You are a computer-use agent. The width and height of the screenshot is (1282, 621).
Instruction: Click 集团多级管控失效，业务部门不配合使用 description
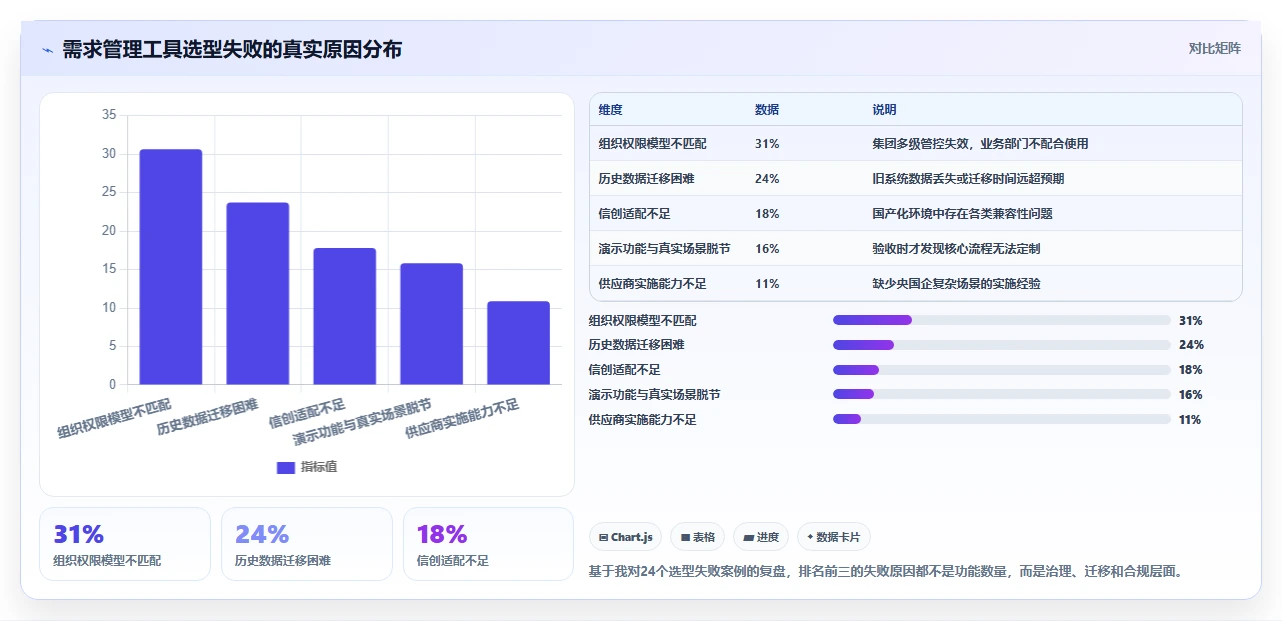980,144
